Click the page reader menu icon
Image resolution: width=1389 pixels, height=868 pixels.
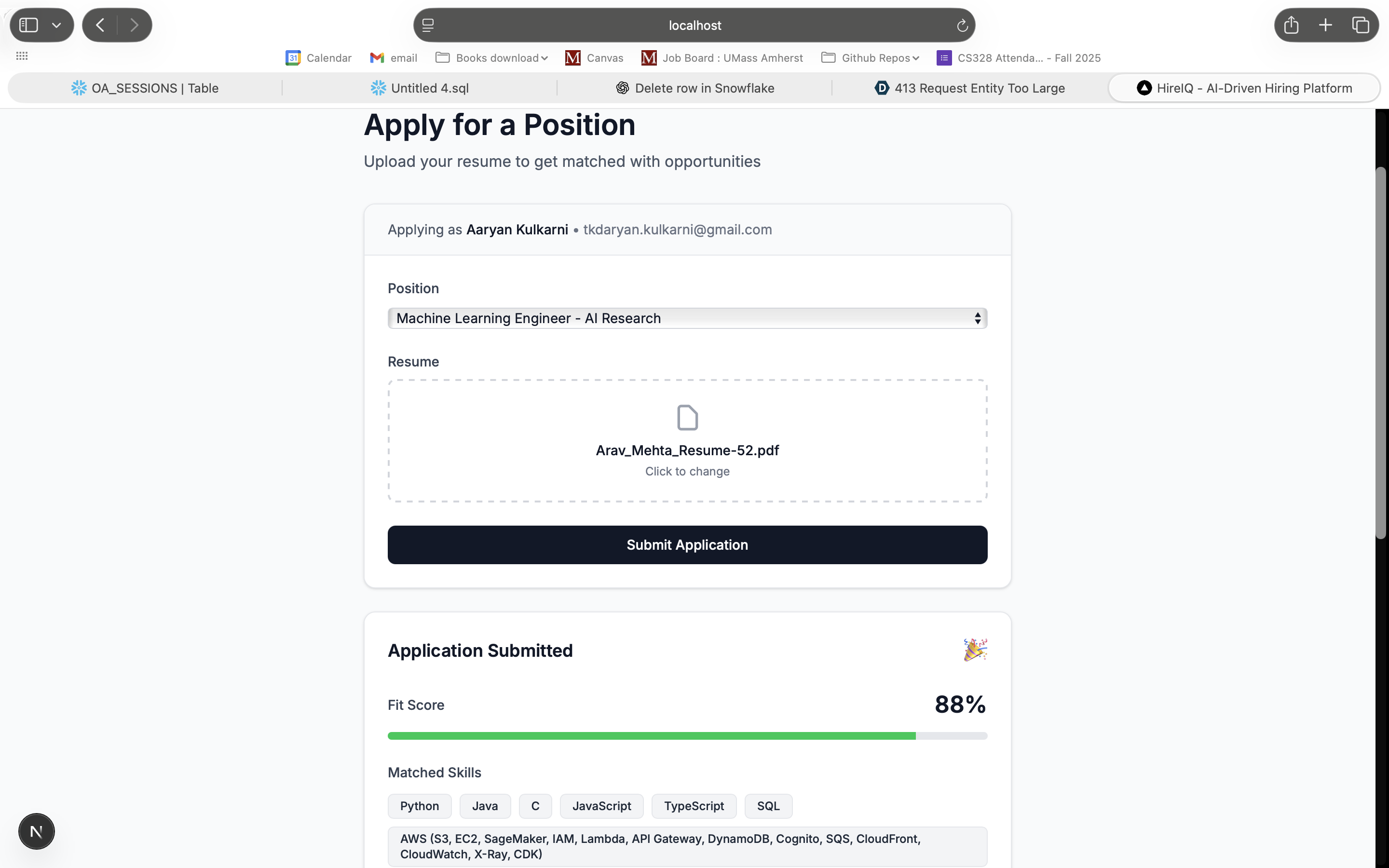click(428, 25)
